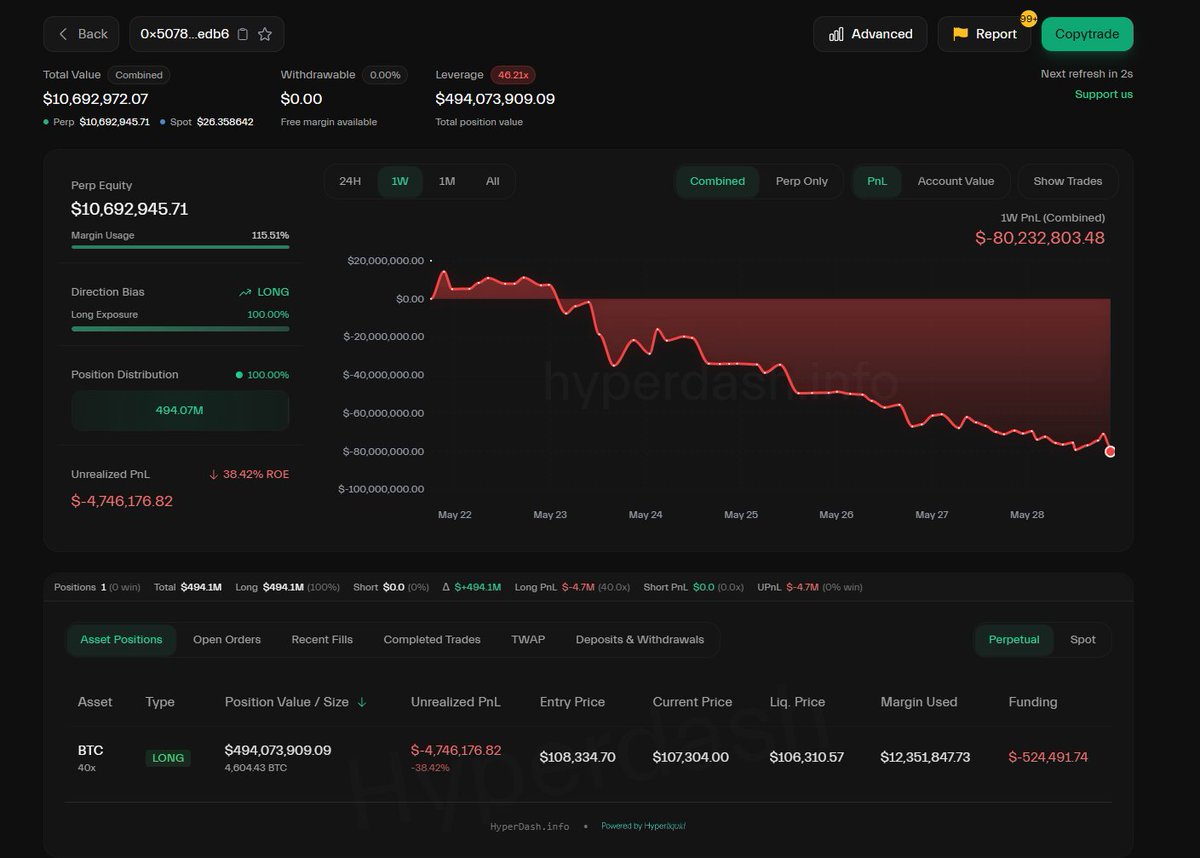
Task: Toggle Show Trades on chart
Action: (1068, 181)
